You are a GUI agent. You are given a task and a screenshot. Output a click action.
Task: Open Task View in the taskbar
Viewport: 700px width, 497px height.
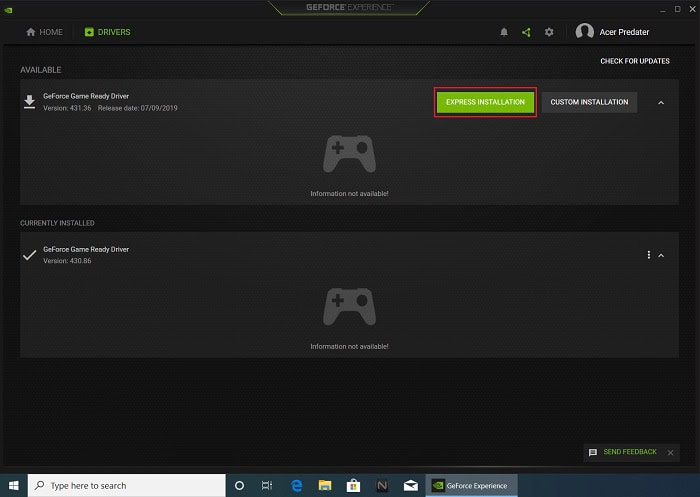click(267, 485)
